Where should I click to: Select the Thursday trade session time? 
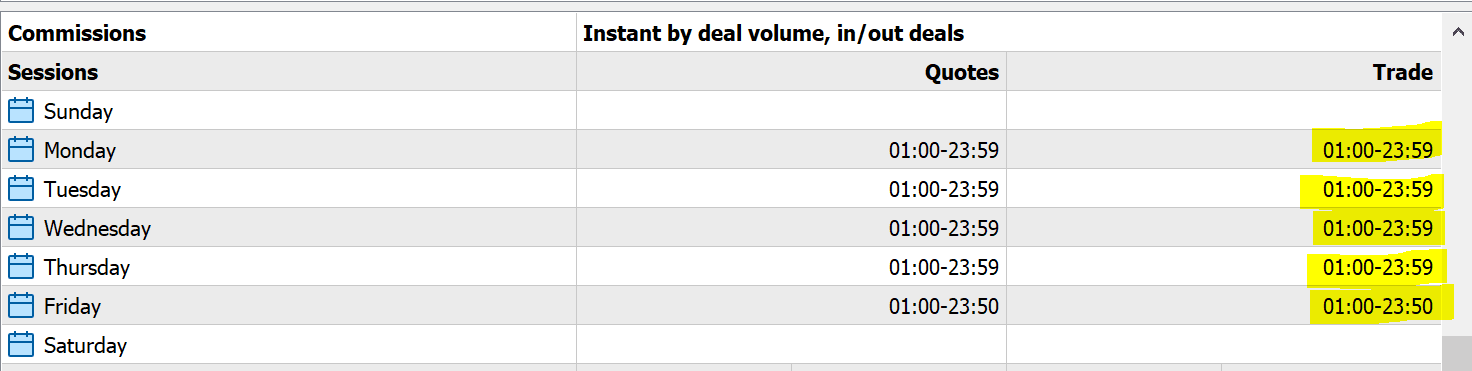pyautogui.click(x=1377, y=268)
